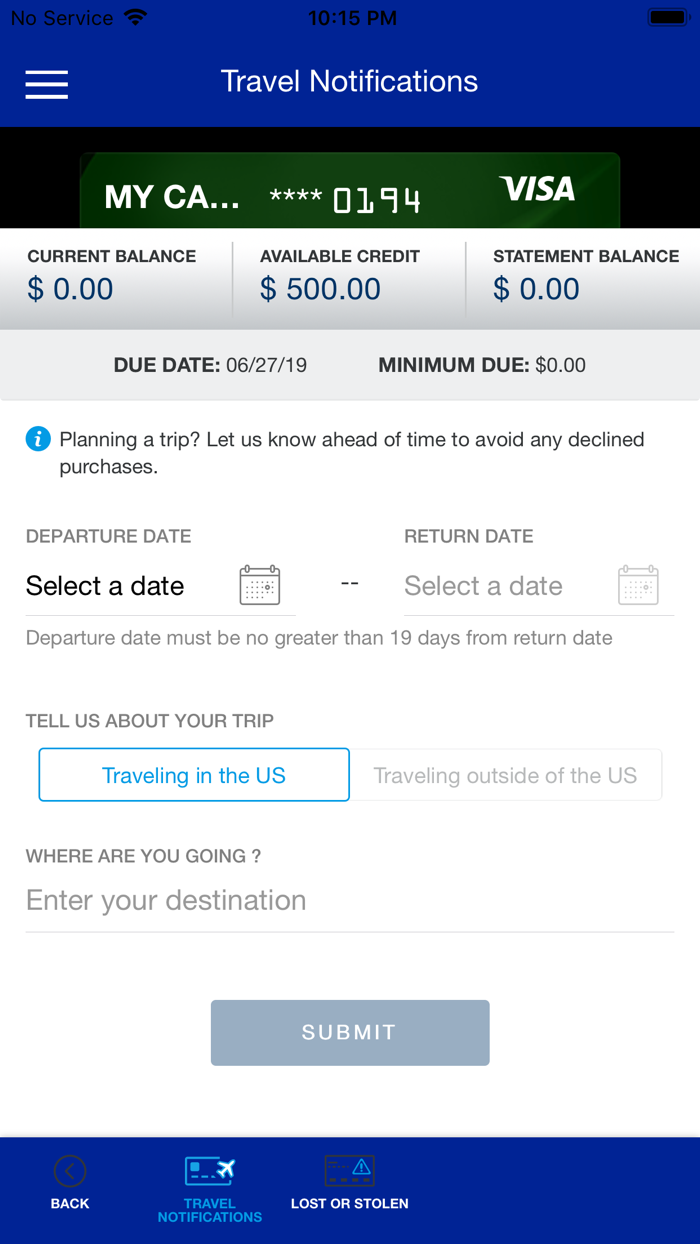Select Traveling outside of the US
The height and width of the screenshot is (1244, 700).
(x=505, y=775)
